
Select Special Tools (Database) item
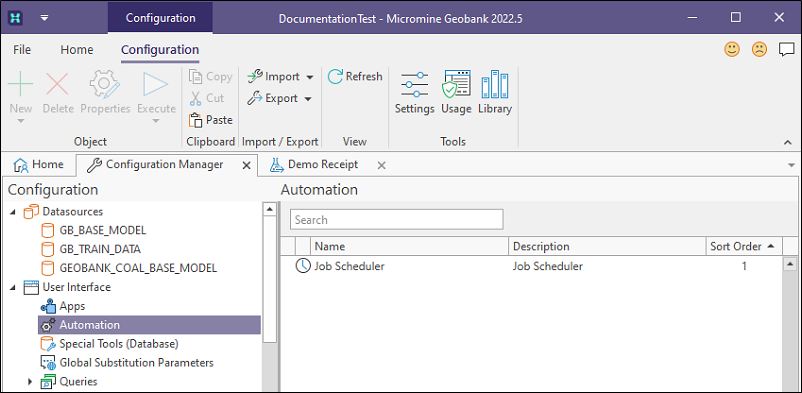(x=119, y=344)
